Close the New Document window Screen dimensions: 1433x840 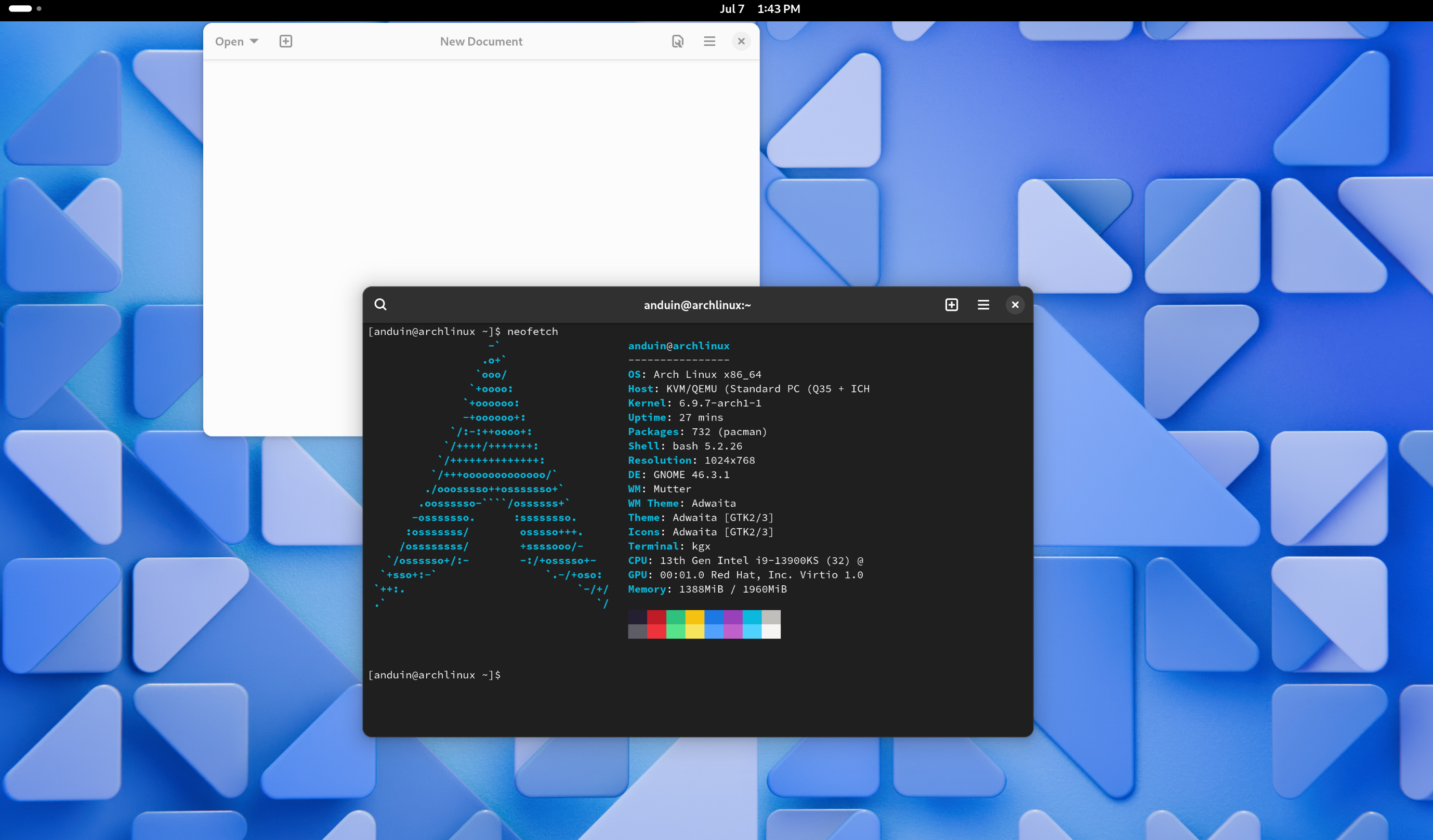pos(741,41)
